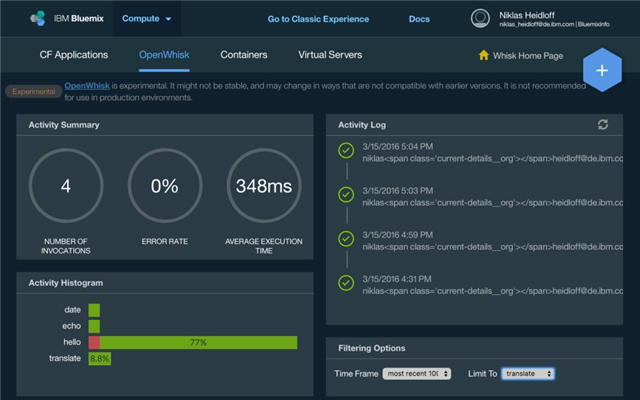Click the 0% error rate circle
The height and width of the screenshot is (400, 640).
point(164,185)
